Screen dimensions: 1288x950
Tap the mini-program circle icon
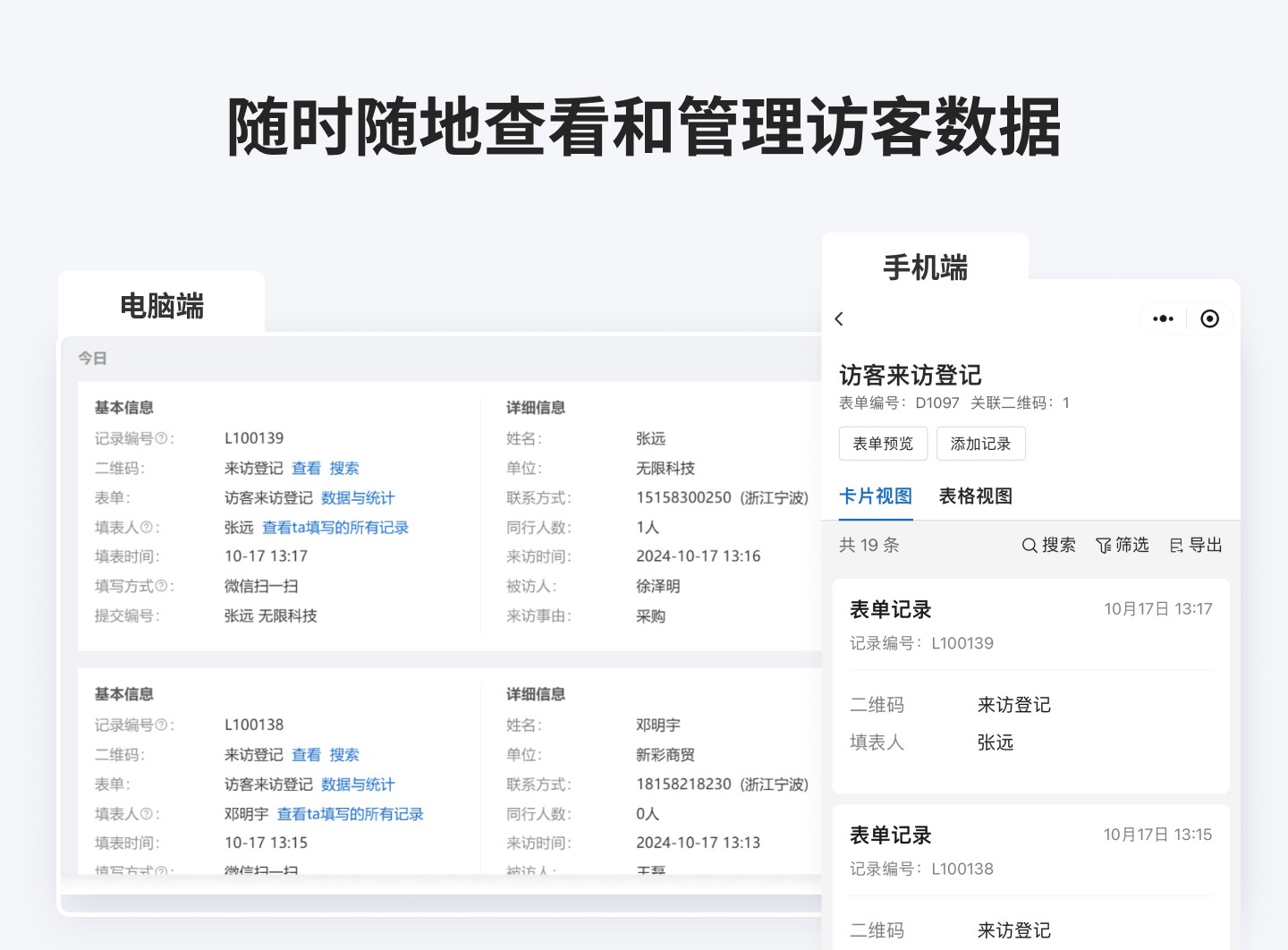click(x=1209, y=318)
